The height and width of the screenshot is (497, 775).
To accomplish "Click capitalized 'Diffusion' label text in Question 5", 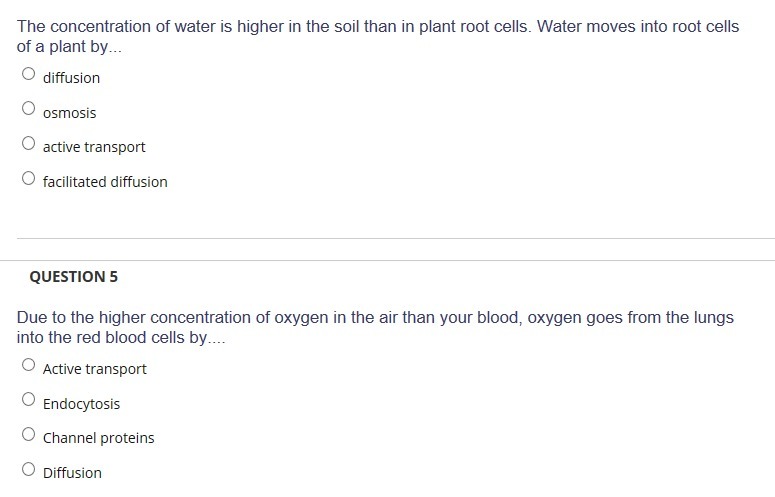I will [72, 473].
